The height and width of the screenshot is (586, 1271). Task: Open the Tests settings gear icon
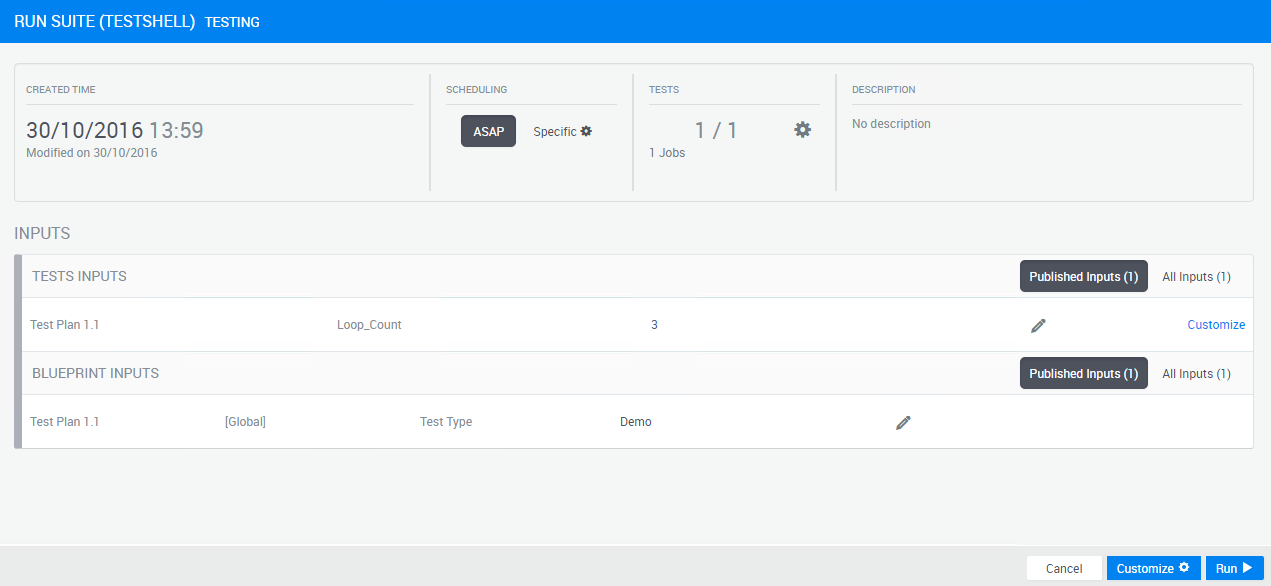[x=802, y=130]
